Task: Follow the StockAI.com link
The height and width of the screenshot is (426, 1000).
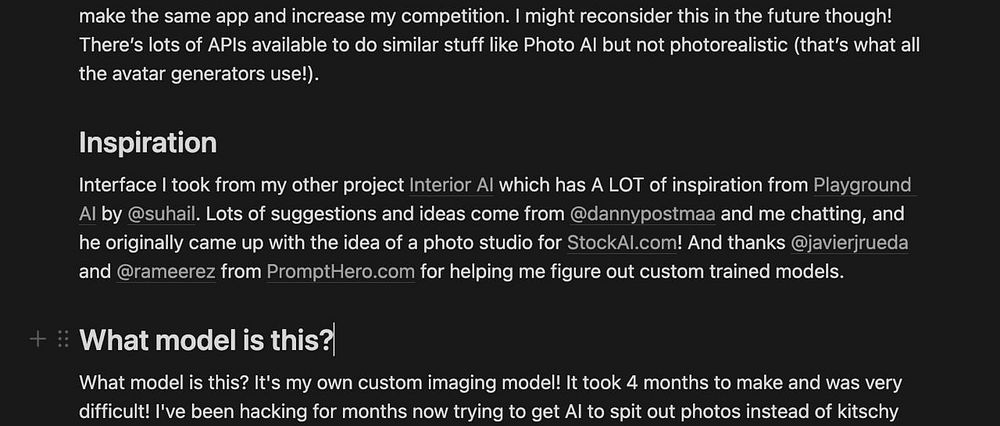Action: (622, 243)
